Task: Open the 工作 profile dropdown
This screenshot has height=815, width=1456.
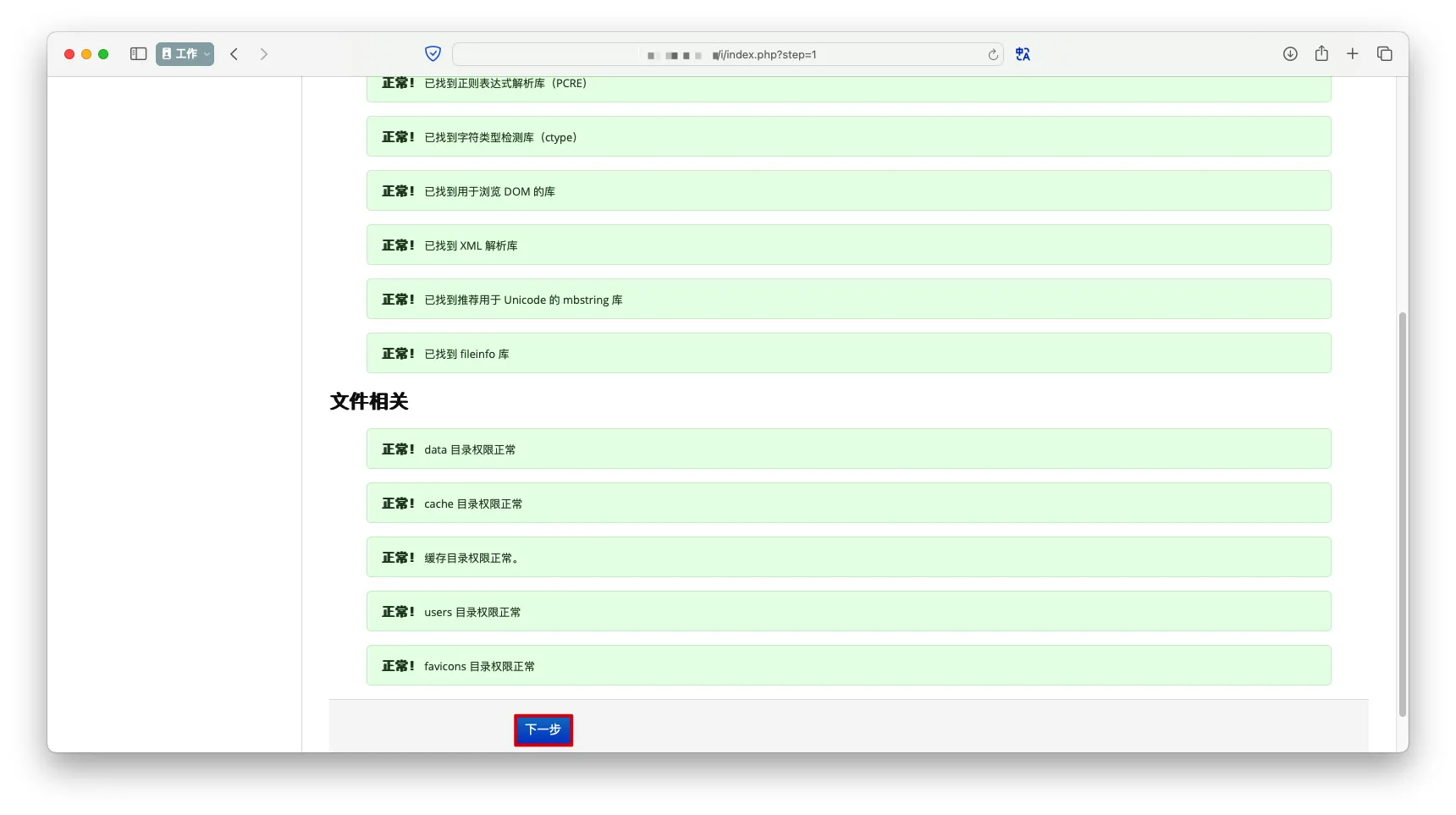Action: tap(185, 54)
